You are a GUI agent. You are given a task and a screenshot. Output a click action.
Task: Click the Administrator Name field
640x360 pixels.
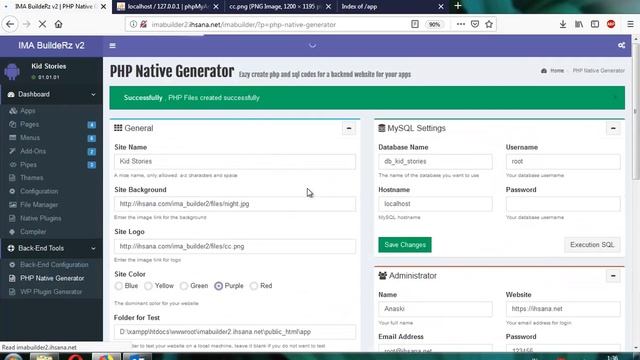(435, 309)
